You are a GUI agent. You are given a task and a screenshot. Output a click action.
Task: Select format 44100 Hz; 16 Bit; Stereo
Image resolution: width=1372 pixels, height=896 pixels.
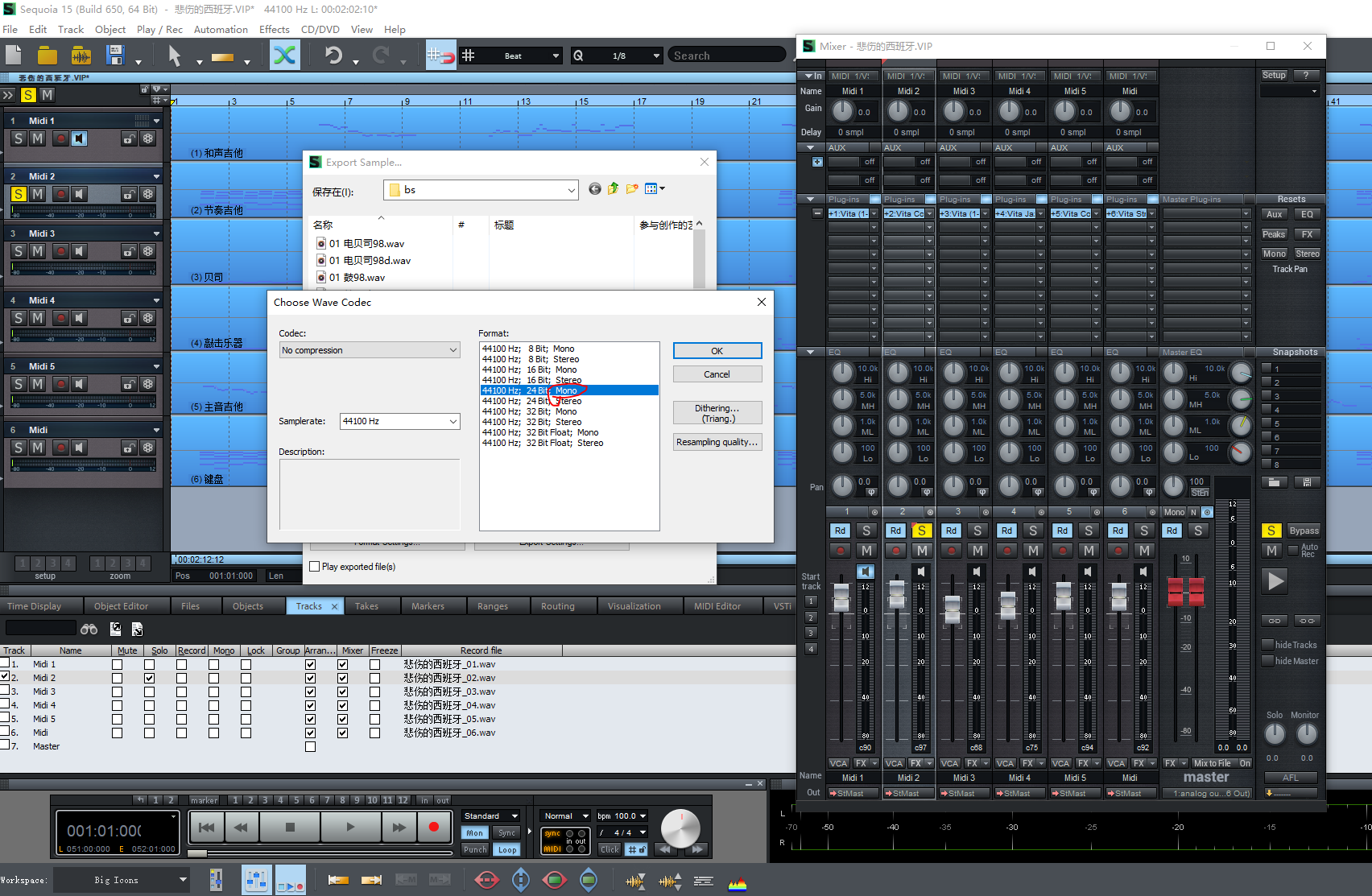click(531, 380)
